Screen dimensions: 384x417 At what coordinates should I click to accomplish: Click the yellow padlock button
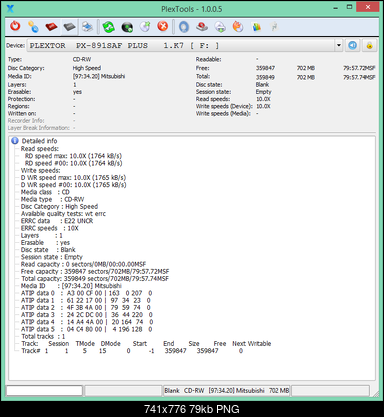[x=369, y=45]
